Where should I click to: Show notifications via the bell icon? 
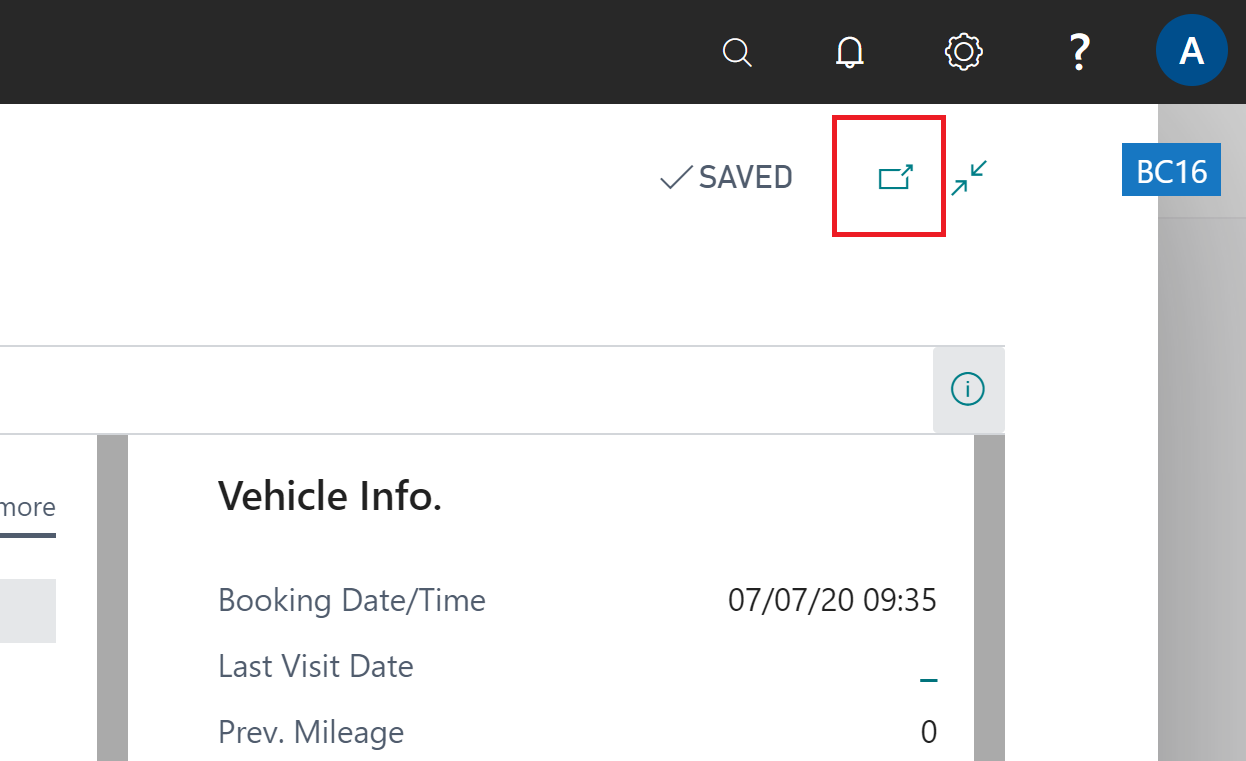pos(850,52)
